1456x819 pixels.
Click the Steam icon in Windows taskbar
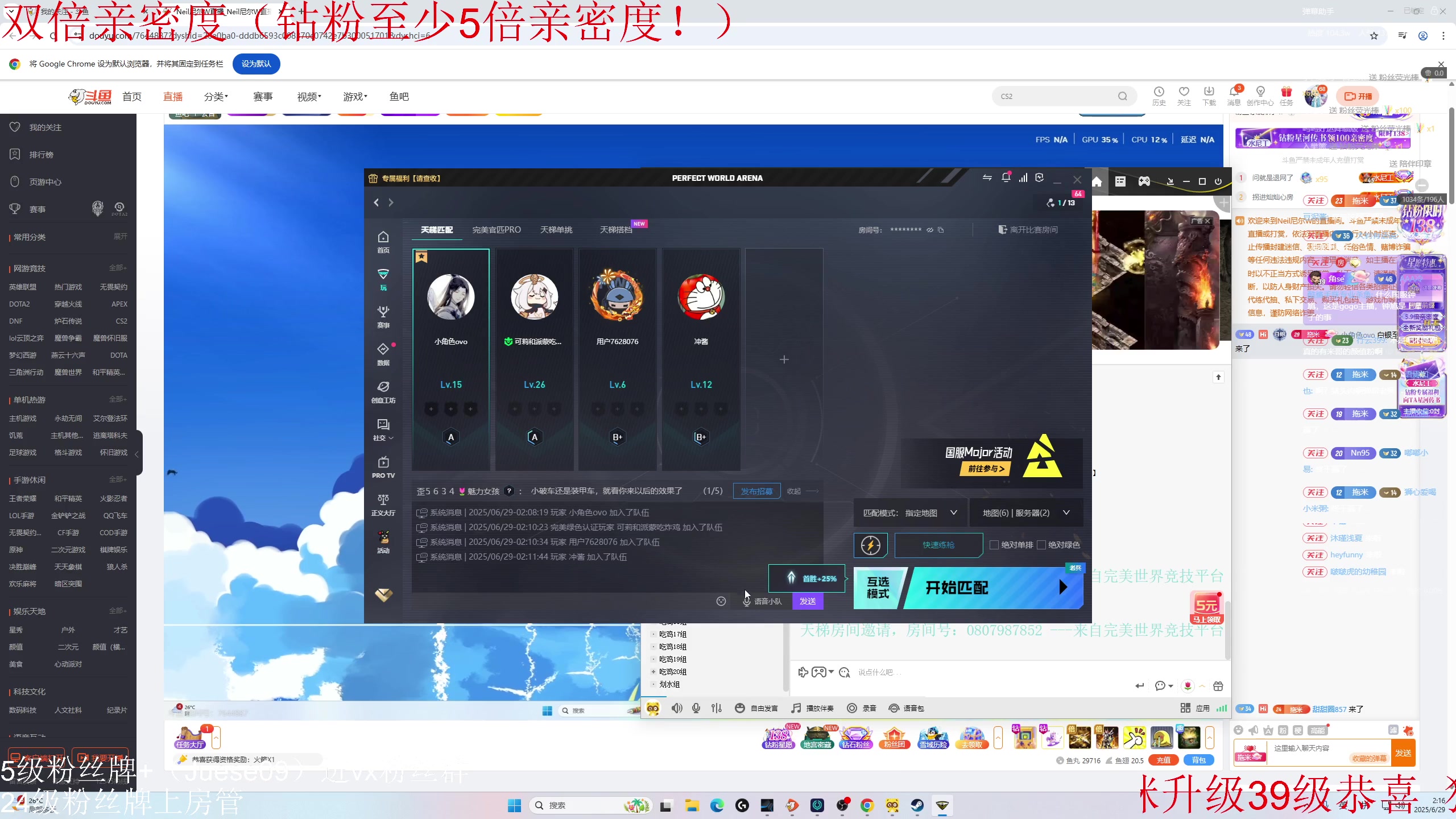tap(917, 805)
